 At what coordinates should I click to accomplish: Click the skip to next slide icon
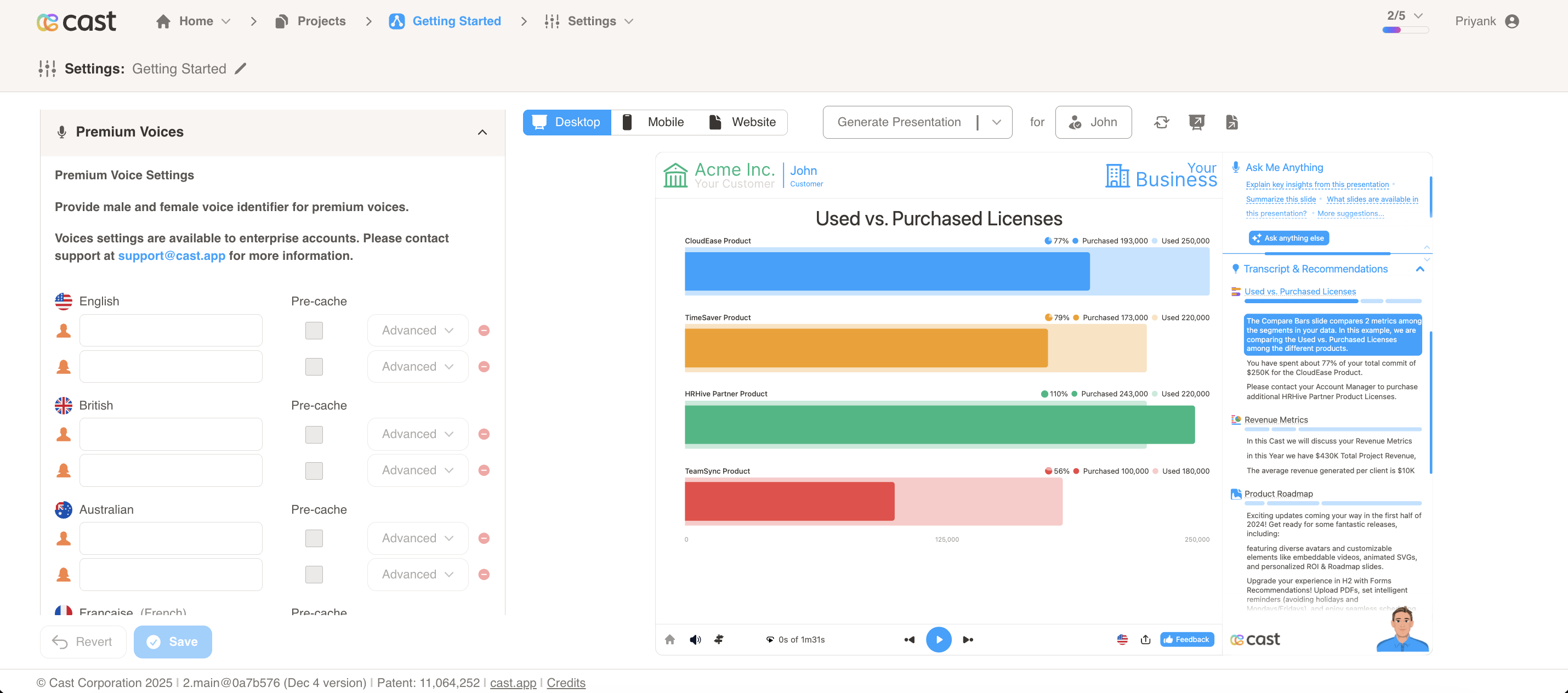(967, 639)
